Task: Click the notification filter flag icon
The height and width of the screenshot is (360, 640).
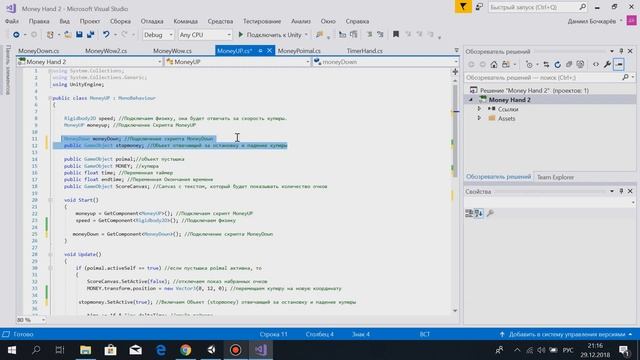Action: [x=463, y=7]
